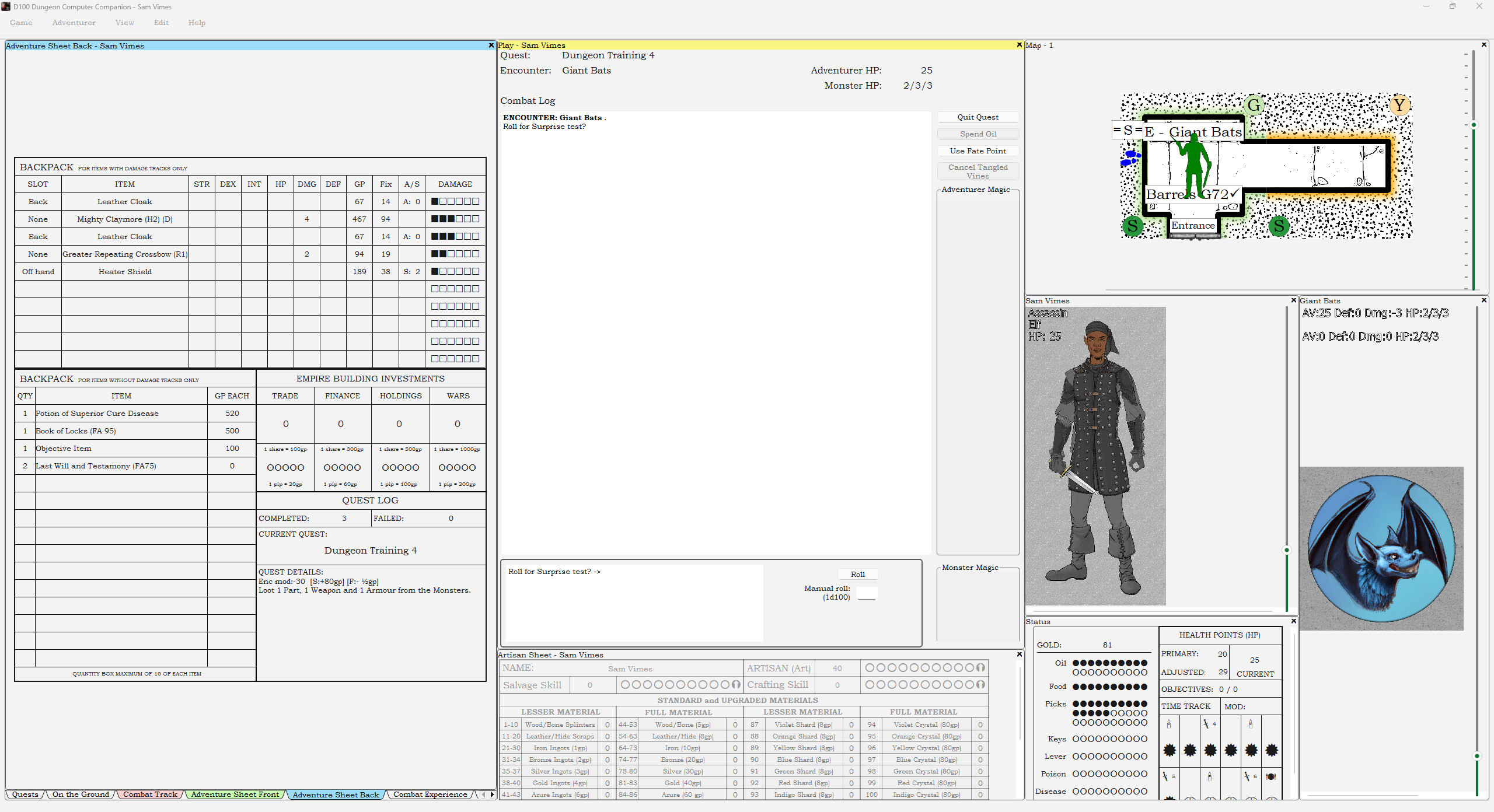Click the meal plate icon on the Time Track
This screenshot has width=1494, height=812.
[x=1270, y=778]
